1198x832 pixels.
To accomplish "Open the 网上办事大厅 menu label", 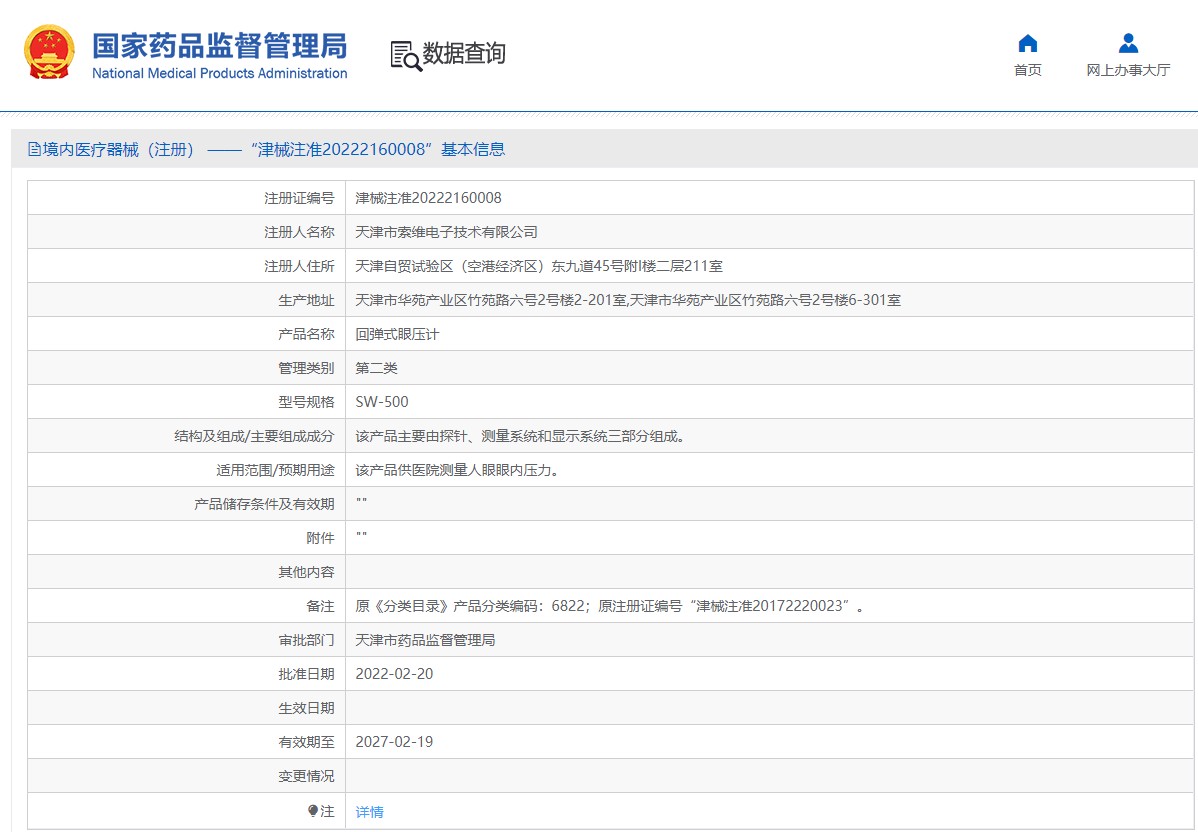I will click(x=1128, y=70).
